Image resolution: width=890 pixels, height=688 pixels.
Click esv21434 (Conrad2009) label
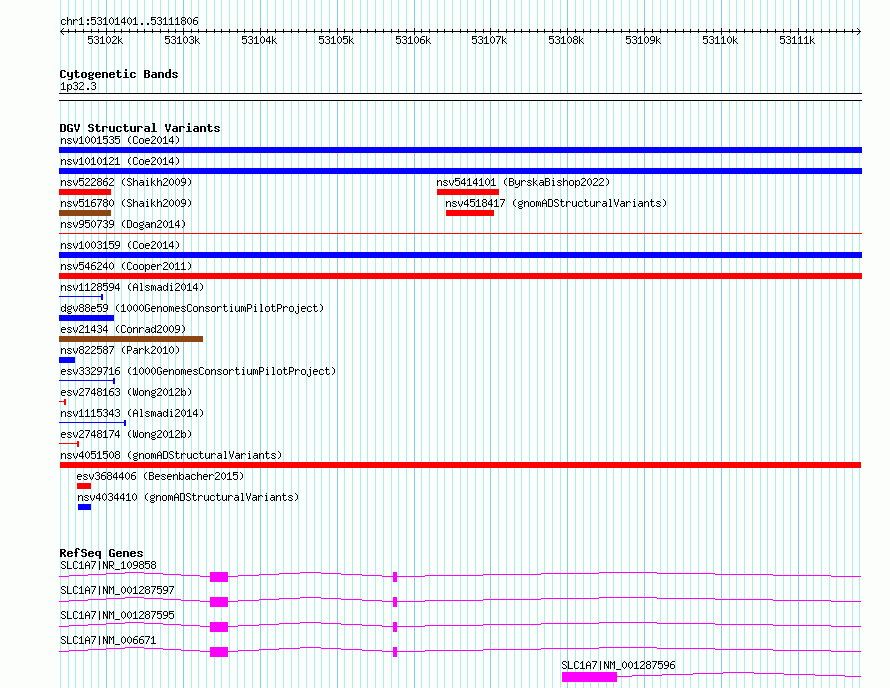pos(123,329)
